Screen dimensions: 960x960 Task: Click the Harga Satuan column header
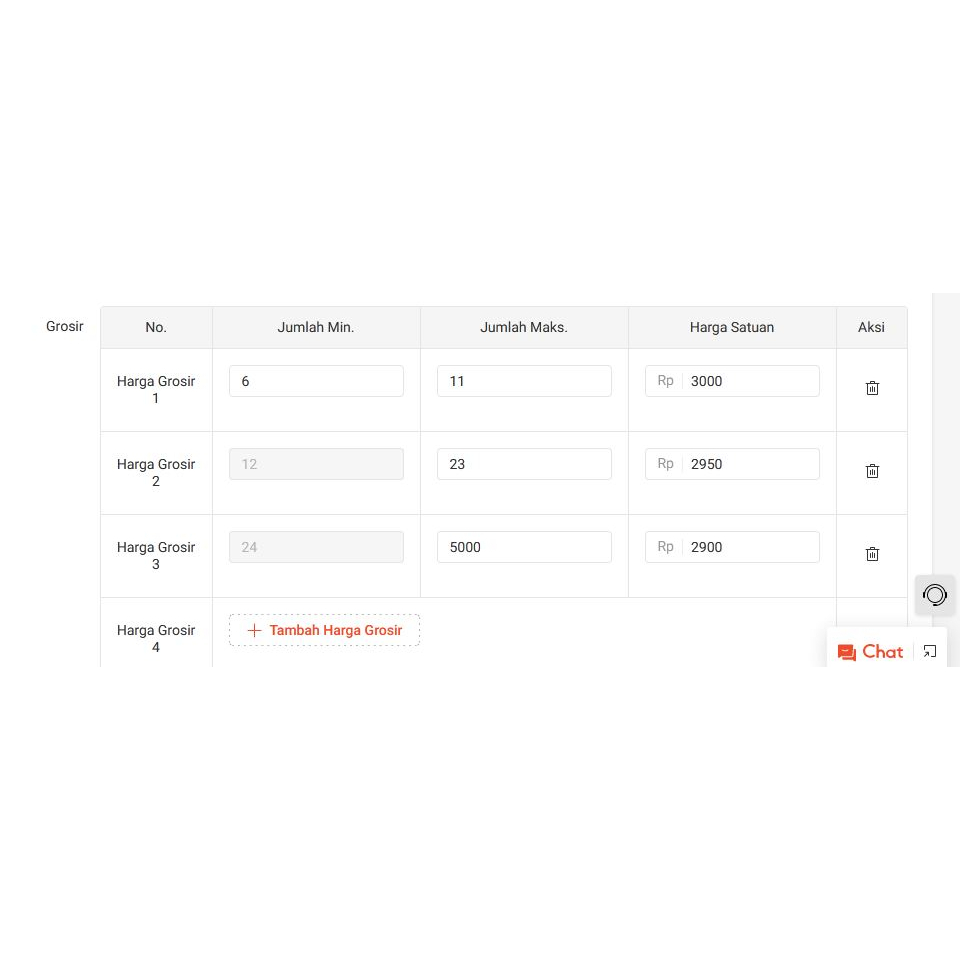point(732,328)
